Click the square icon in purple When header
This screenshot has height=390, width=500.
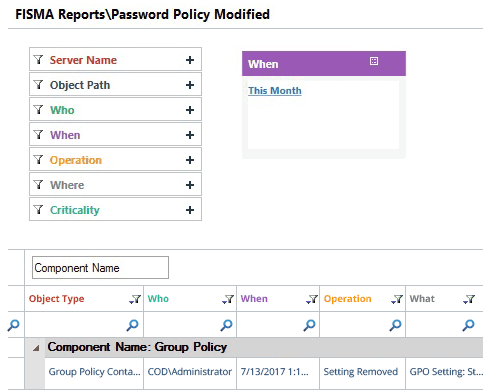coord(374,61)
